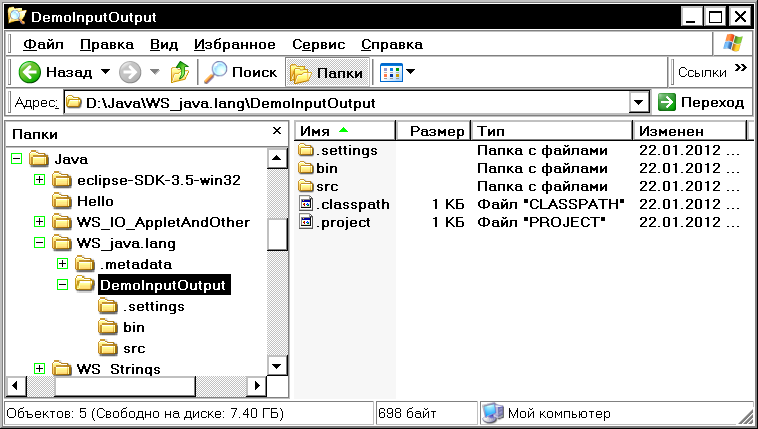Click the Переход go button
Viewport: 758px width, 429px height.
(701, 103)
